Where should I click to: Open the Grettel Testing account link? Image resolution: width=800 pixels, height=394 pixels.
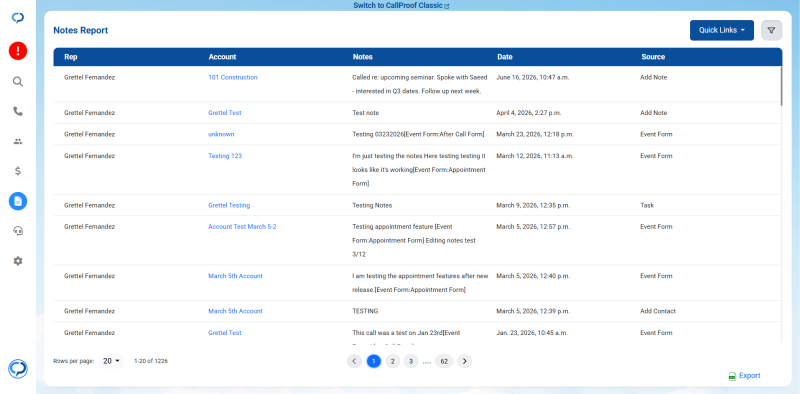229,205
